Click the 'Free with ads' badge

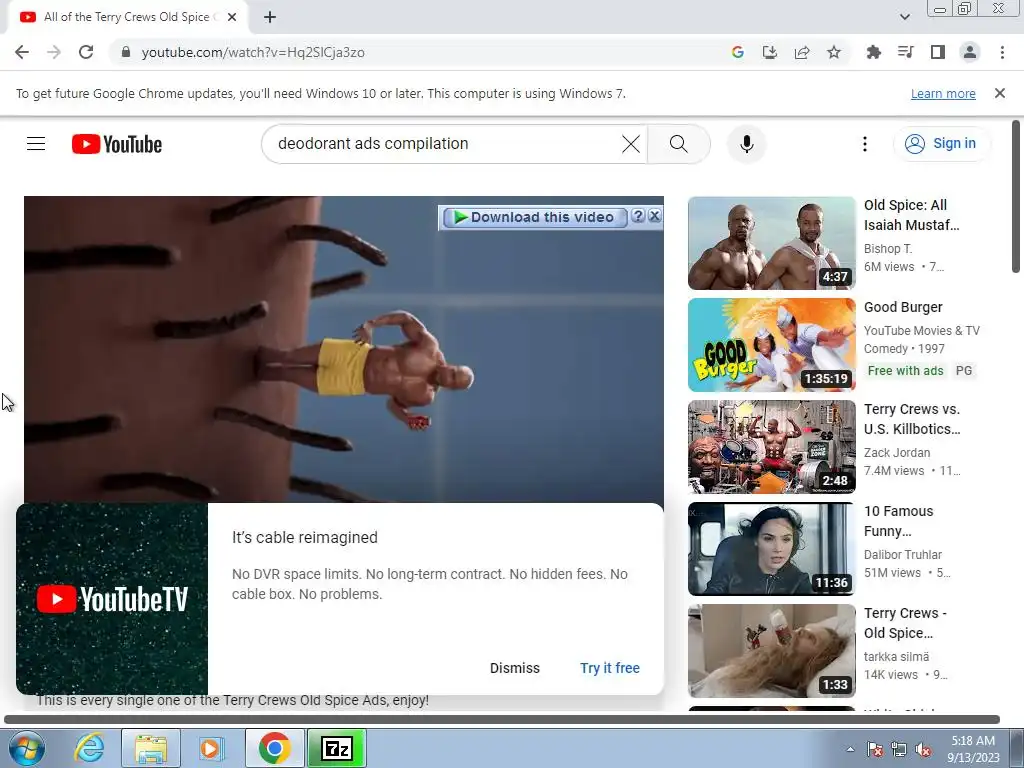[905, 371]
